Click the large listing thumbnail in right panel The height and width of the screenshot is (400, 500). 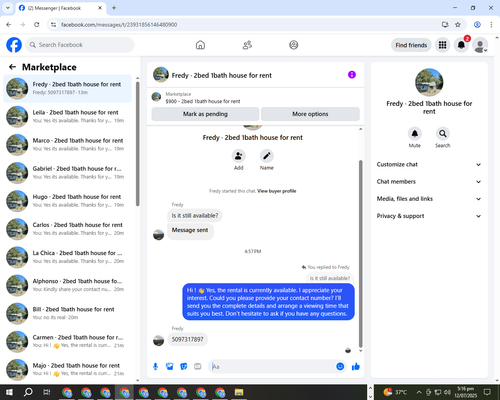point(429,82)
